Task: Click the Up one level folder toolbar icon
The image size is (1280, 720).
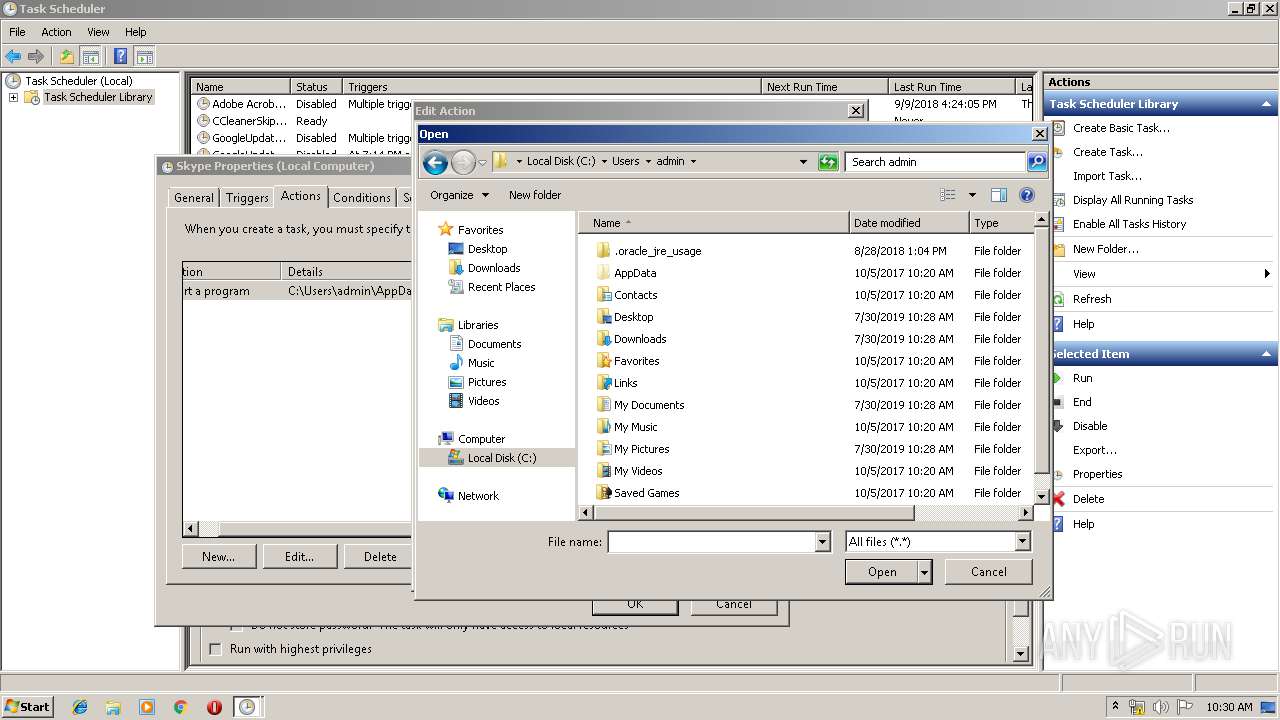Action: point(66,57)
